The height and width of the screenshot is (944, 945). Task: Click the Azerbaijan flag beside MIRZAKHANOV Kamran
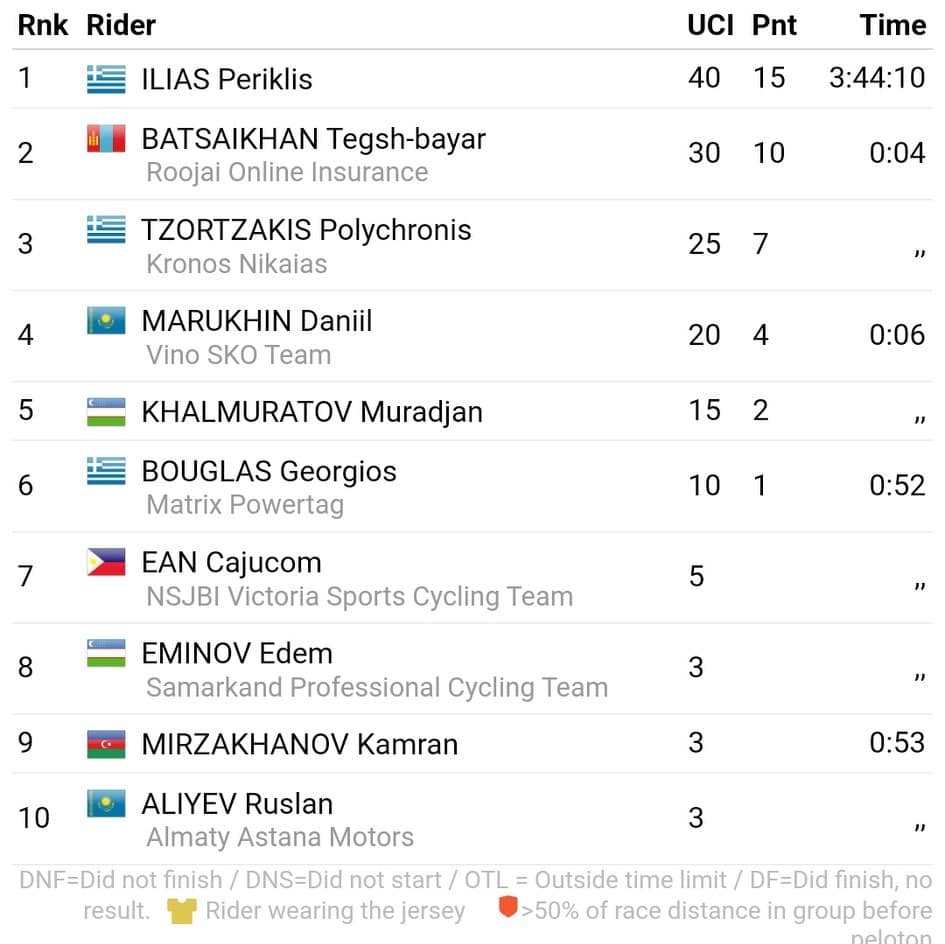tap(106, 744)
